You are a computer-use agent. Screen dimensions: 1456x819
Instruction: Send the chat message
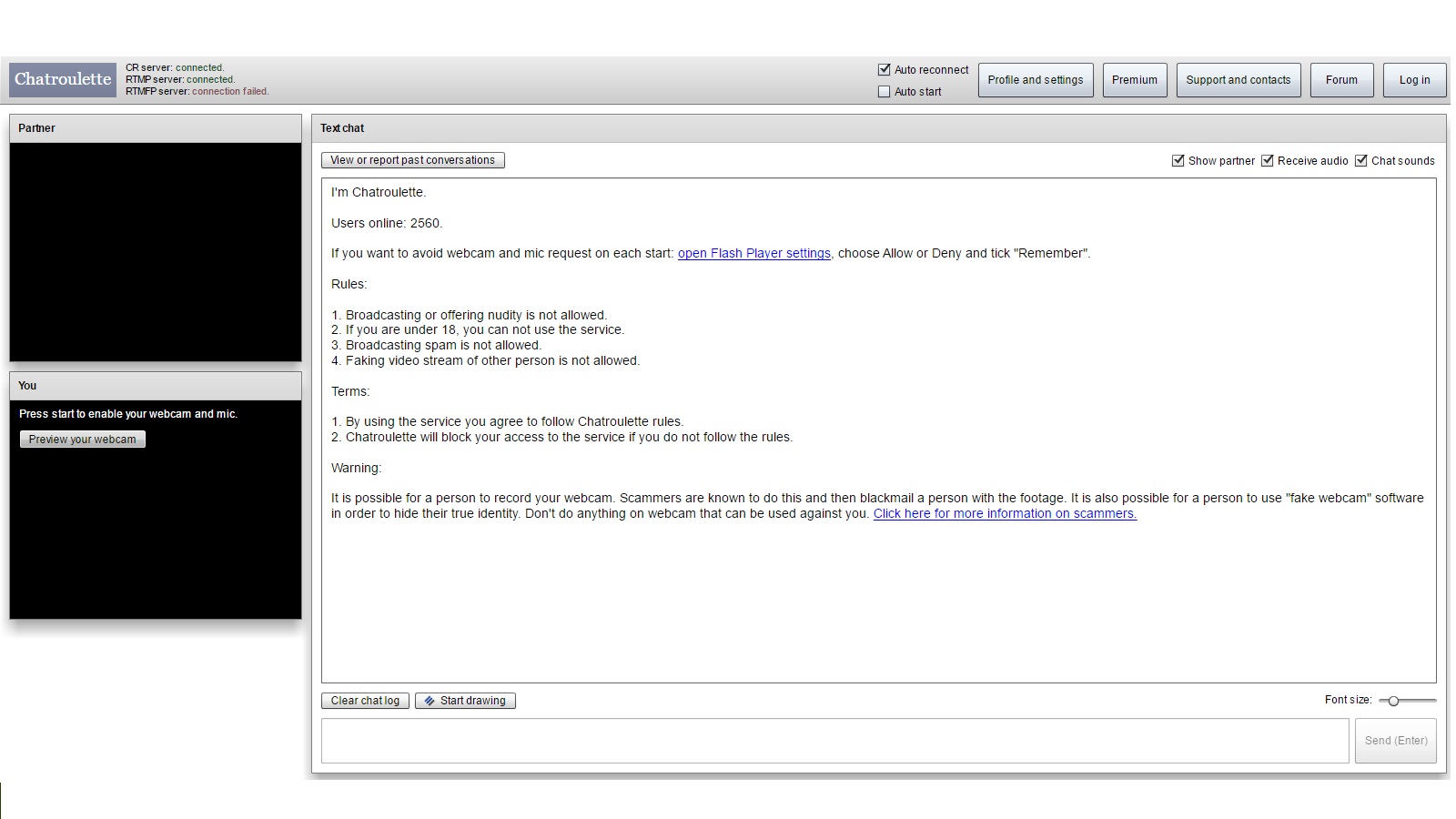1396,741
